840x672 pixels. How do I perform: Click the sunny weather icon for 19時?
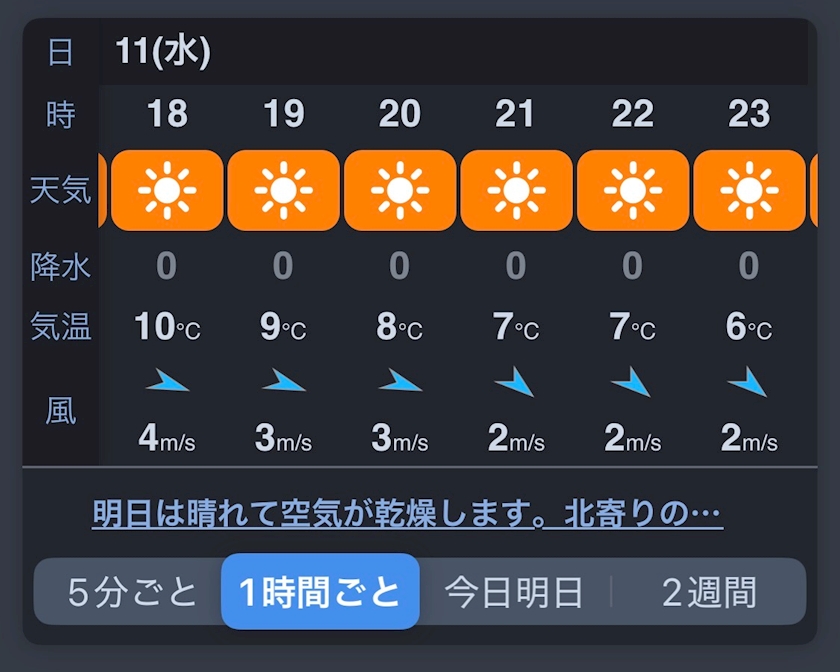click(283, 190)
